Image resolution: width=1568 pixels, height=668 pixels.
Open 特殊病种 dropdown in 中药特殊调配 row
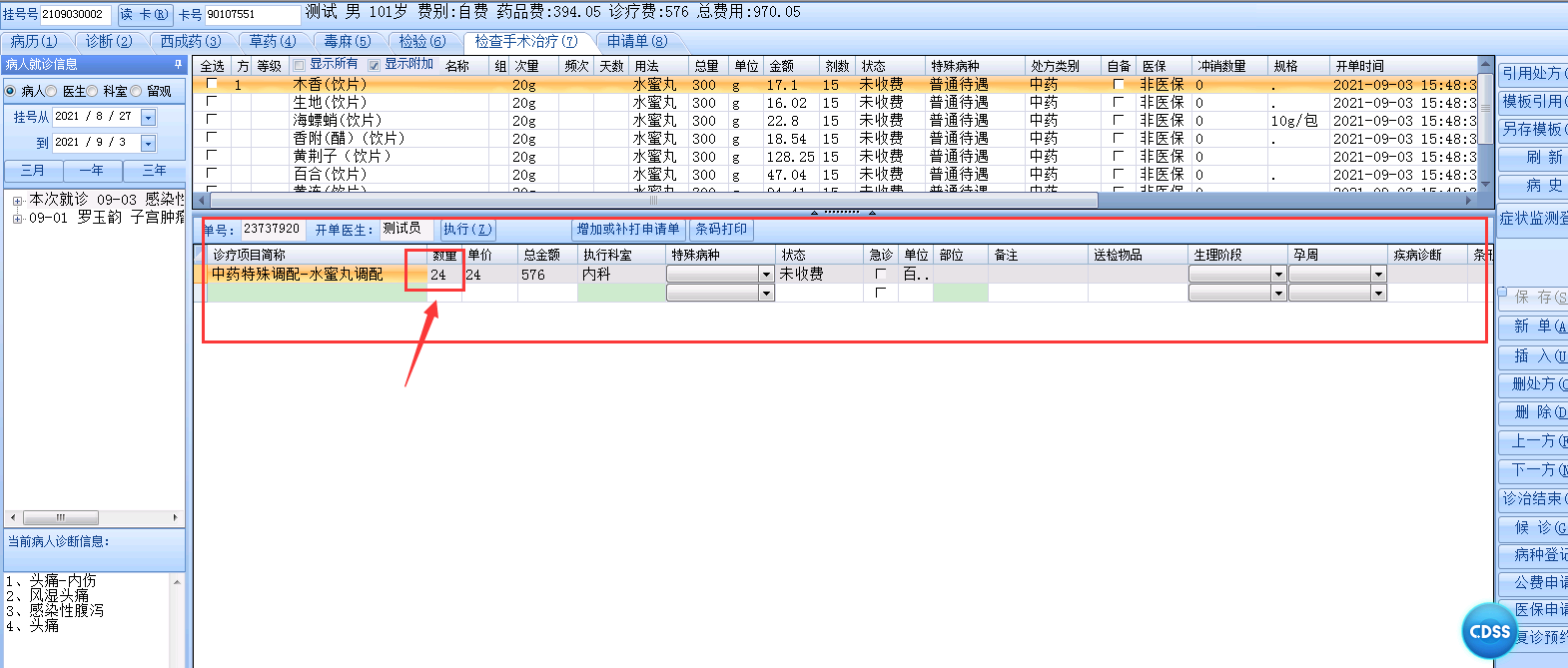[x=766, y=274]
